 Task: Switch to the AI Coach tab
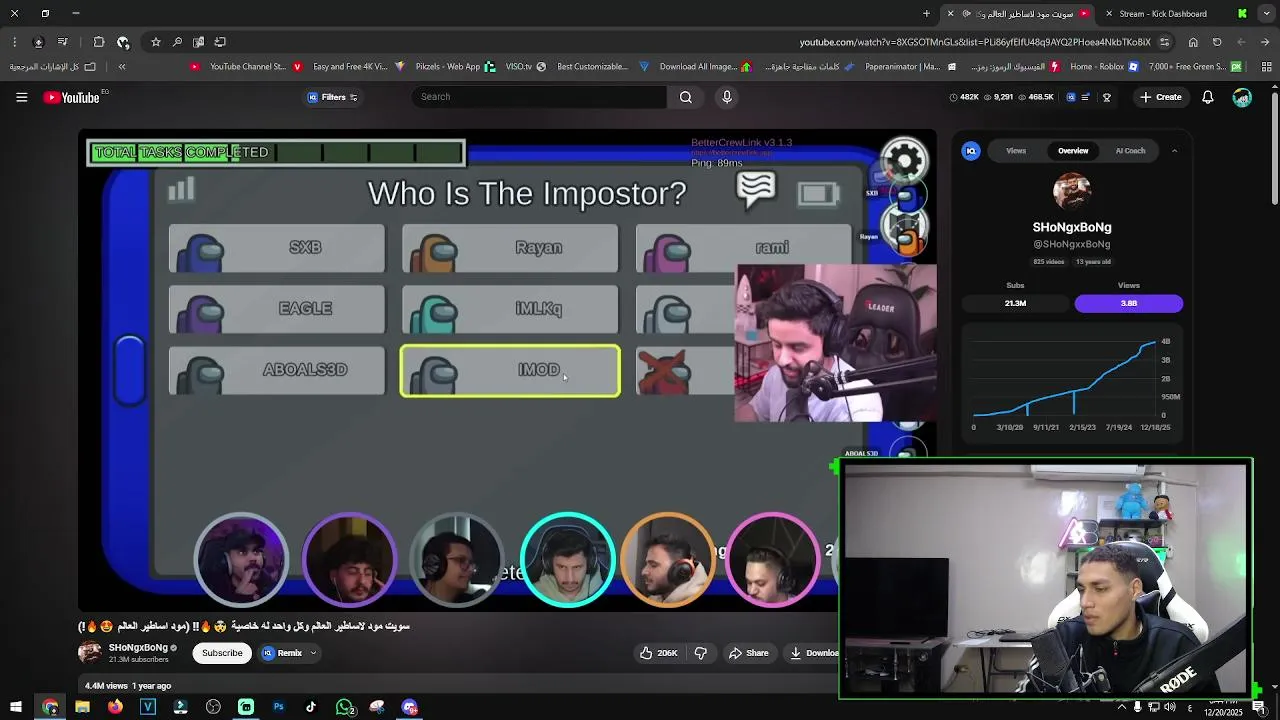(x=1130, y=151)
